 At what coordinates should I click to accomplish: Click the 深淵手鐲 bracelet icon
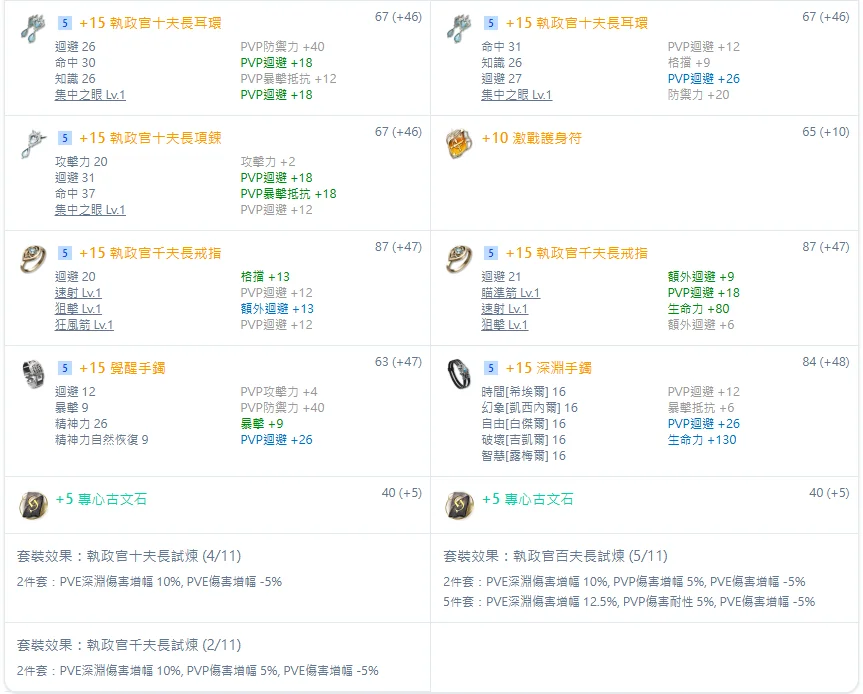459,374
